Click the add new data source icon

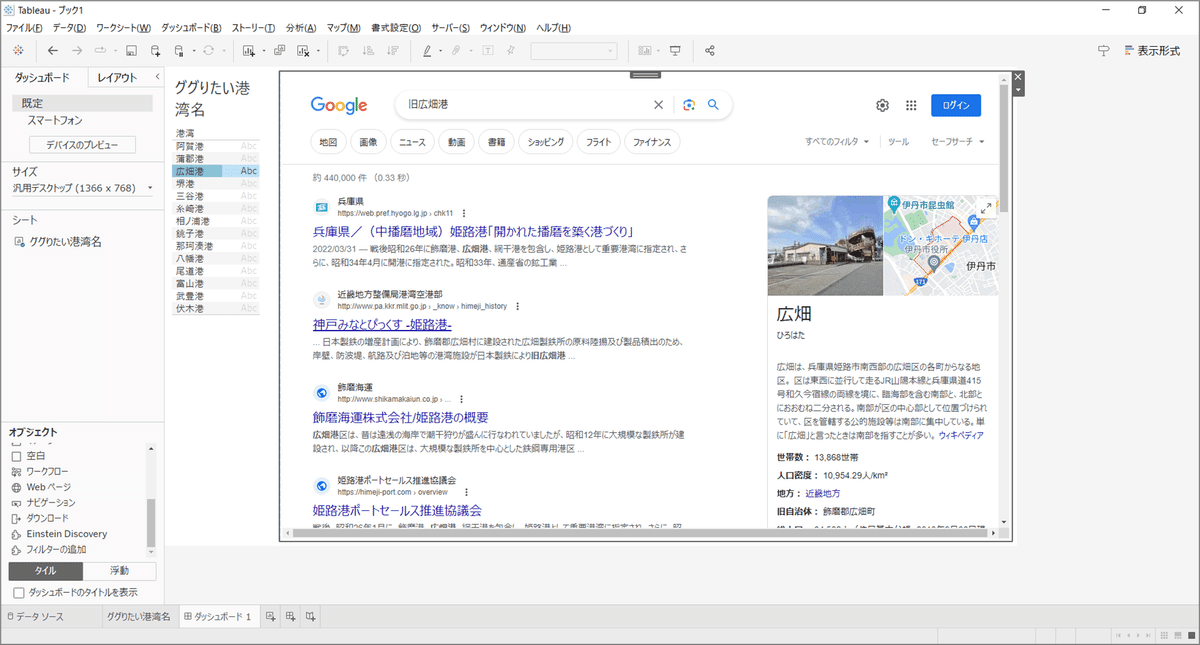coord(156,50)
